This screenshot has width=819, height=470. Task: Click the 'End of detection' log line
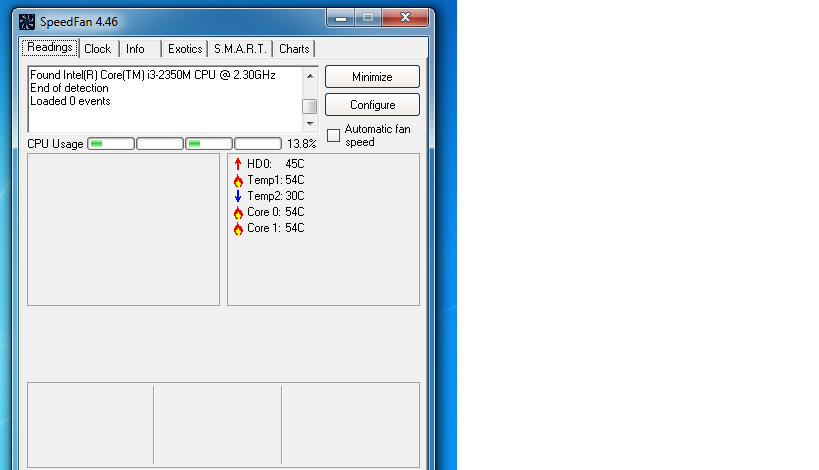pyautogui.click(x=69, y=88)
